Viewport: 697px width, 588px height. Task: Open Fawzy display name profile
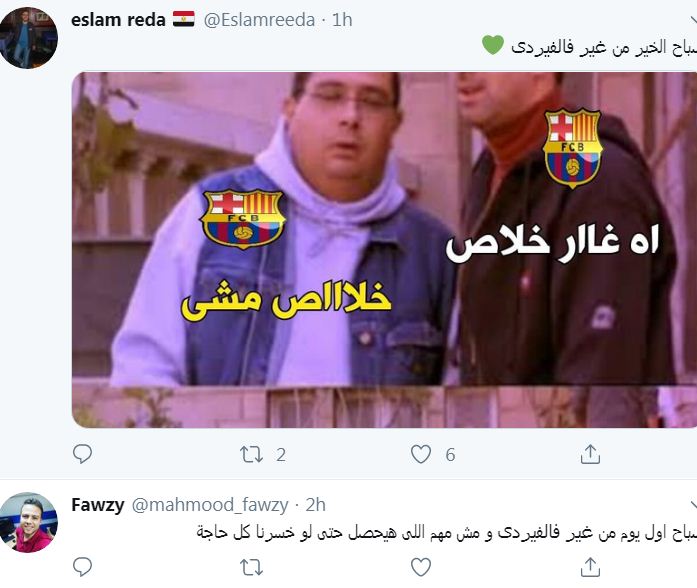click(97, 505)
